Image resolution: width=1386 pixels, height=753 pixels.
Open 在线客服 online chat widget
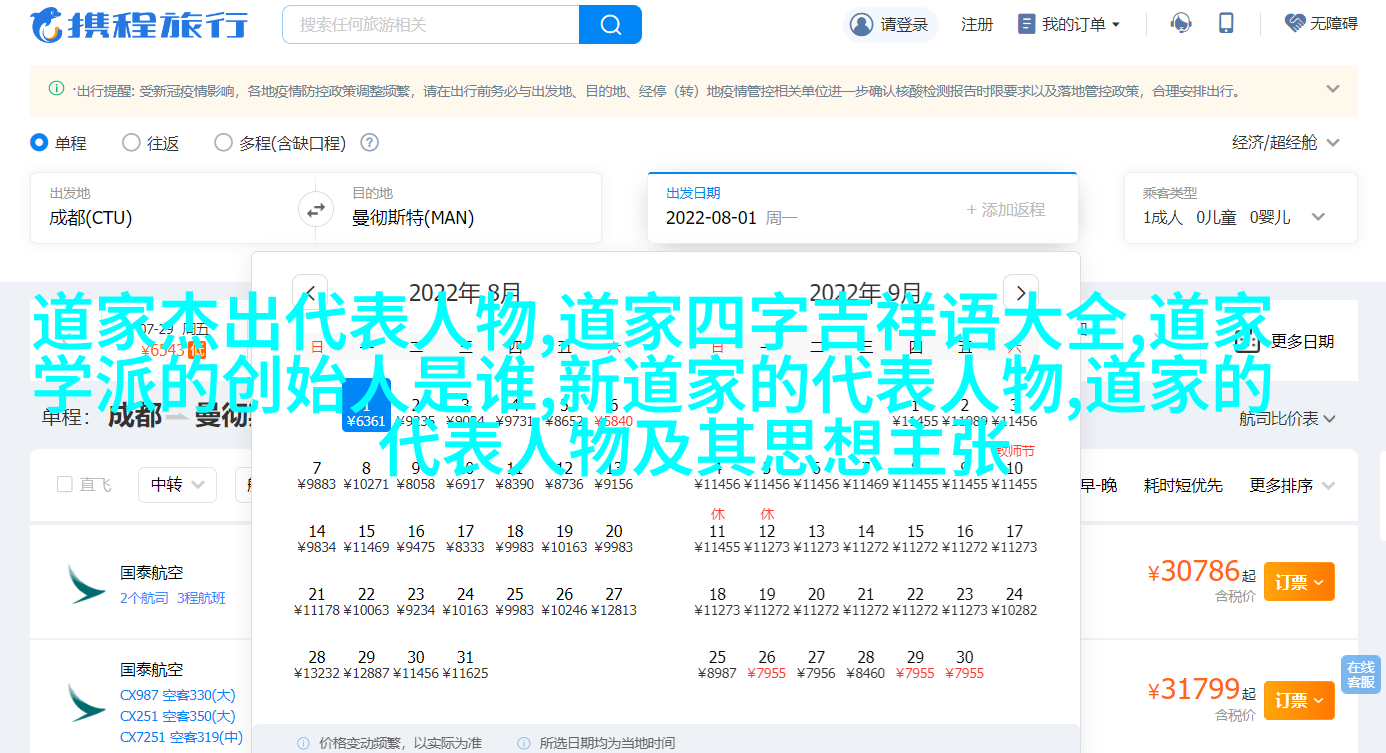[1360, 674]
